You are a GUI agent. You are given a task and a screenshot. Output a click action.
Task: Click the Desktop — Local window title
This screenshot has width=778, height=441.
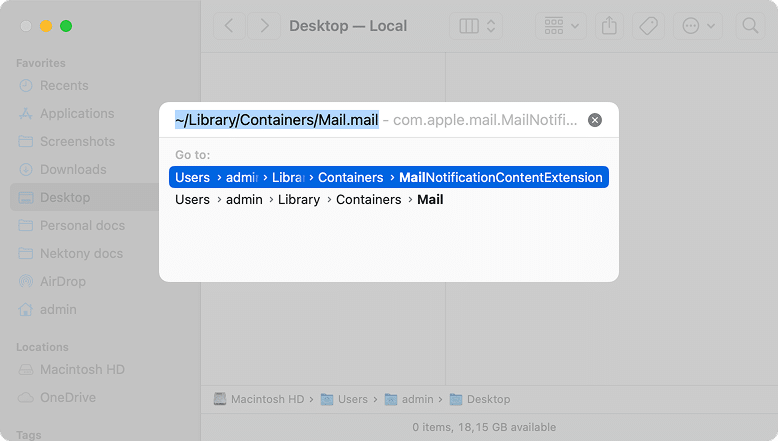coord(348,26)
